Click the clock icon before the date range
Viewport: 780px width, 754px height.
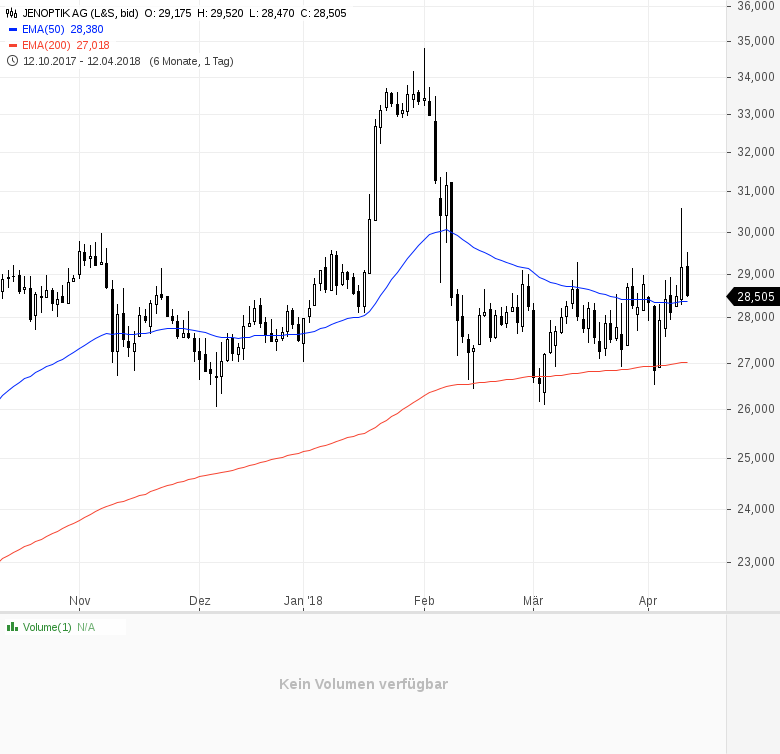[12, 61]
